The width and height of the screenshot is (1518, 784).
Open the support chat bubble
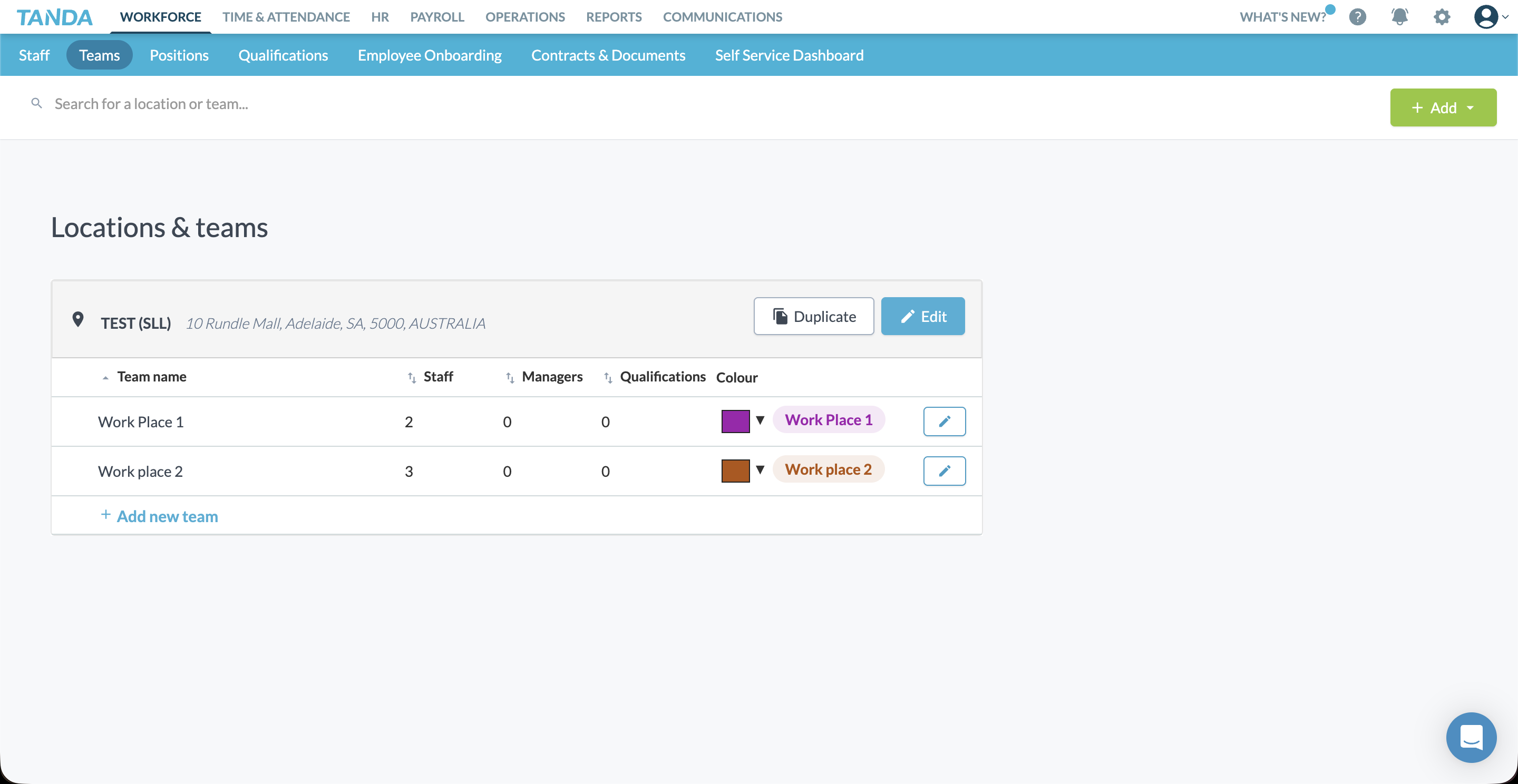point(1471,738)
